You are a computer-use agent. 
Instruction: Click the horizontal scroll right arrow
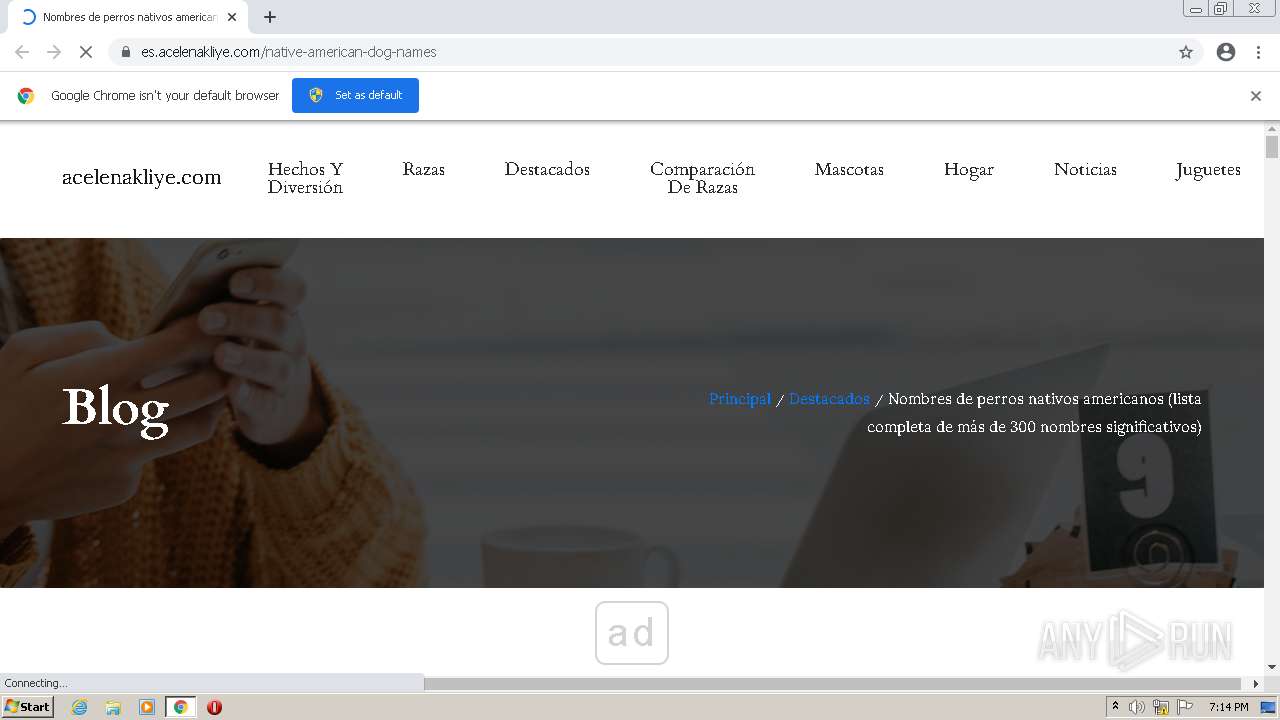pos(1256,683)
